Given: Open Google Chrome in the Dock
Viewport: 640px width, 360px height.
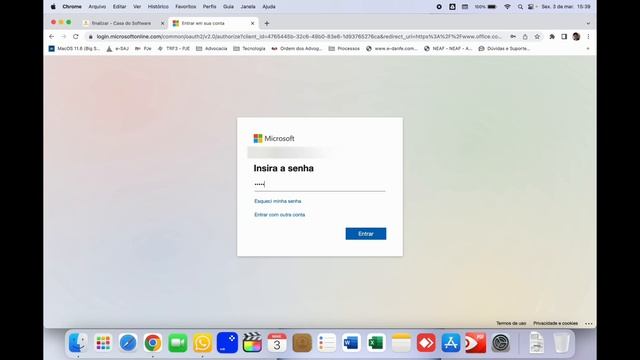Looking at the screenshot, I should pos(153,343).
